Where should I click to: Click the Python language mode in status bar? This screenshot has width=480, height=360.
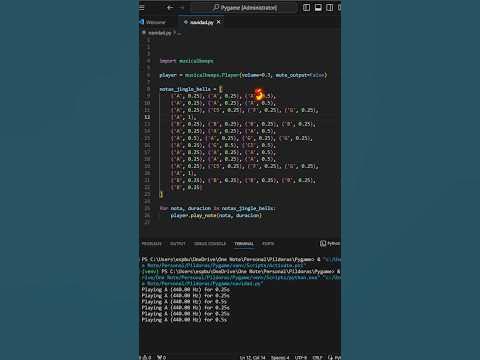click(337, 358)
